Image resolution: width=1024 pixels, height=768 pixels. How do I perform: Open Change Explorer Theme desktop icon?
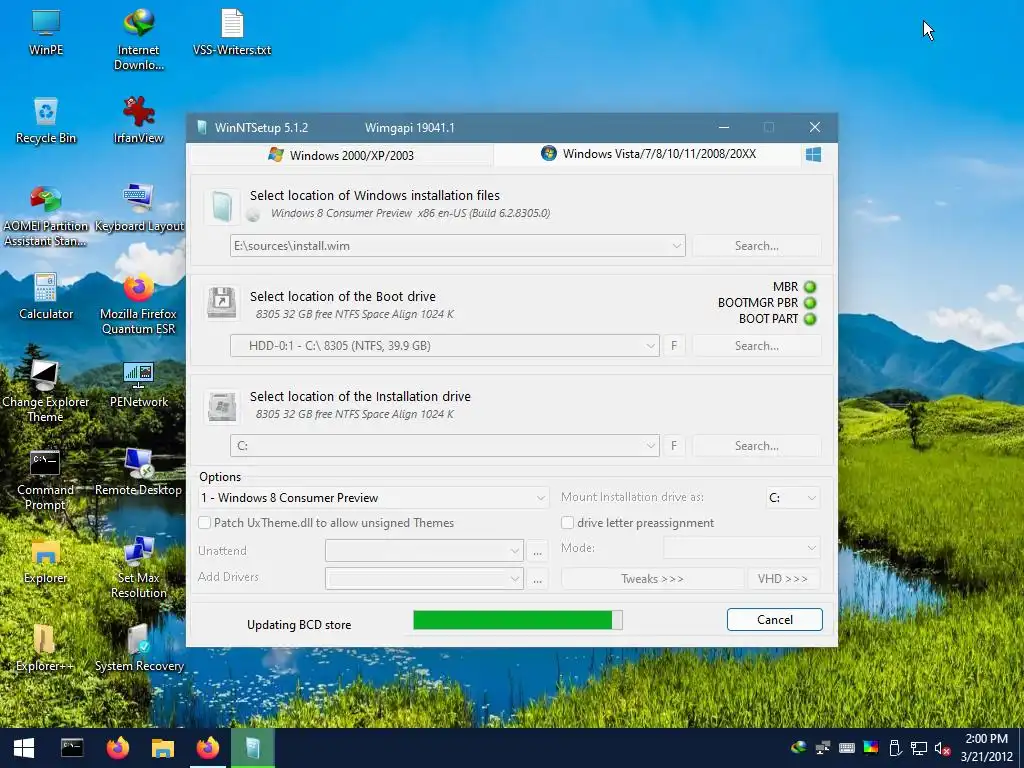point(46,392)
